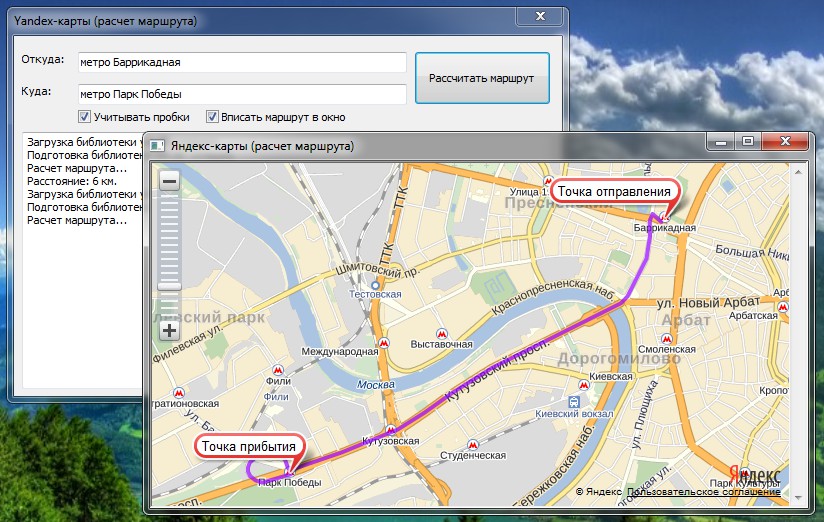Click the Багратионовская metro station icon
This screenshot has height=522, width=824.
click(x=179, y=393)
